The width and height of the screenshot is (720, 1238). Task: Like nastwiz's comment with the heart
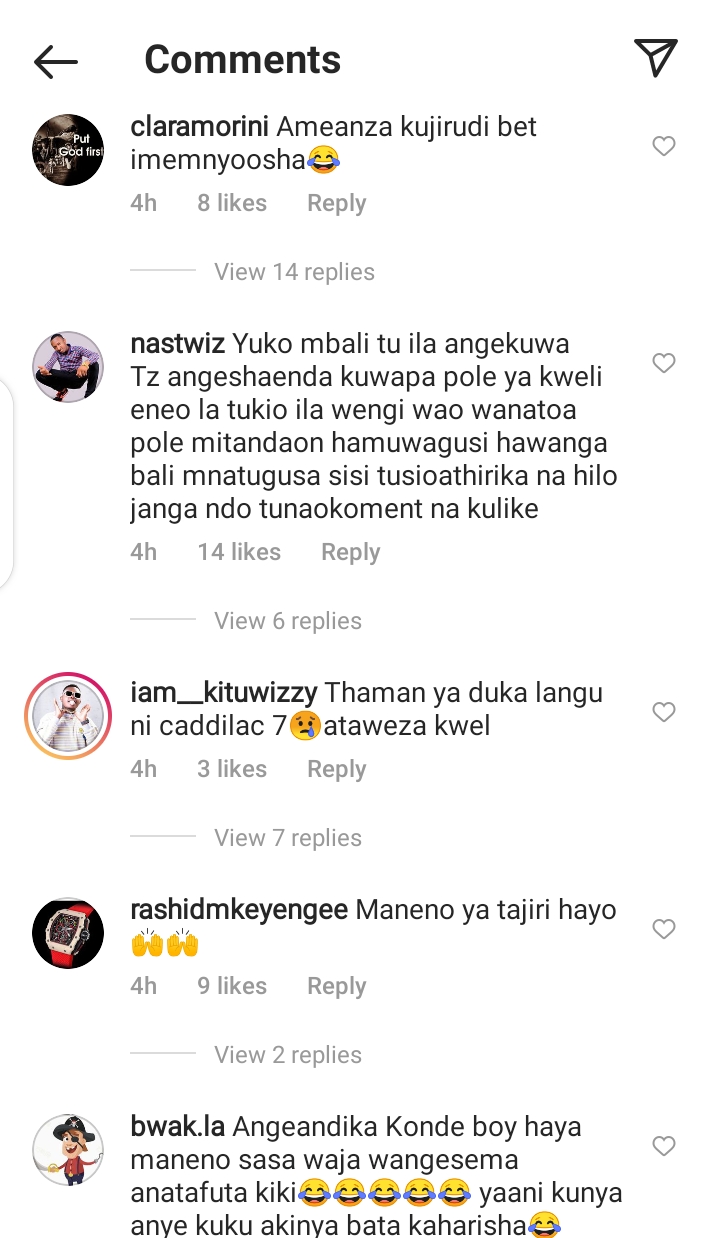coord(664,364)
